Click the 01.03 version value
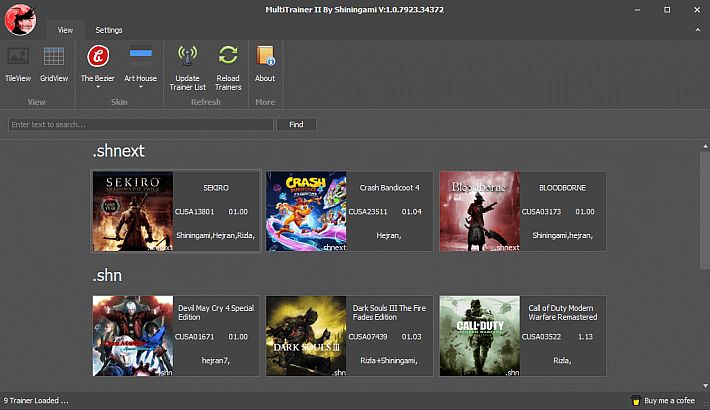The image size is (710, 410). (411, 337)
